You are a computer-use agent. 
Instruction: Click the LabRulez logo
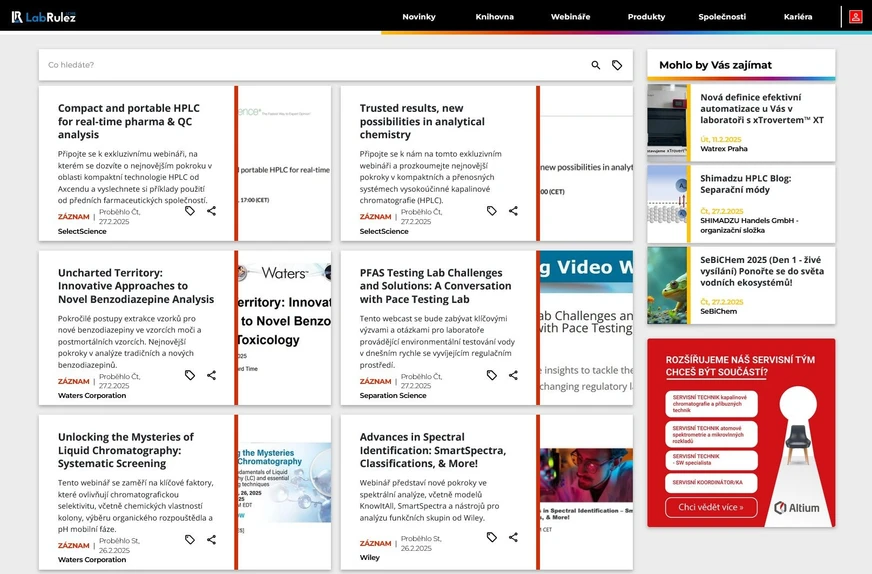tap(43, 17)
